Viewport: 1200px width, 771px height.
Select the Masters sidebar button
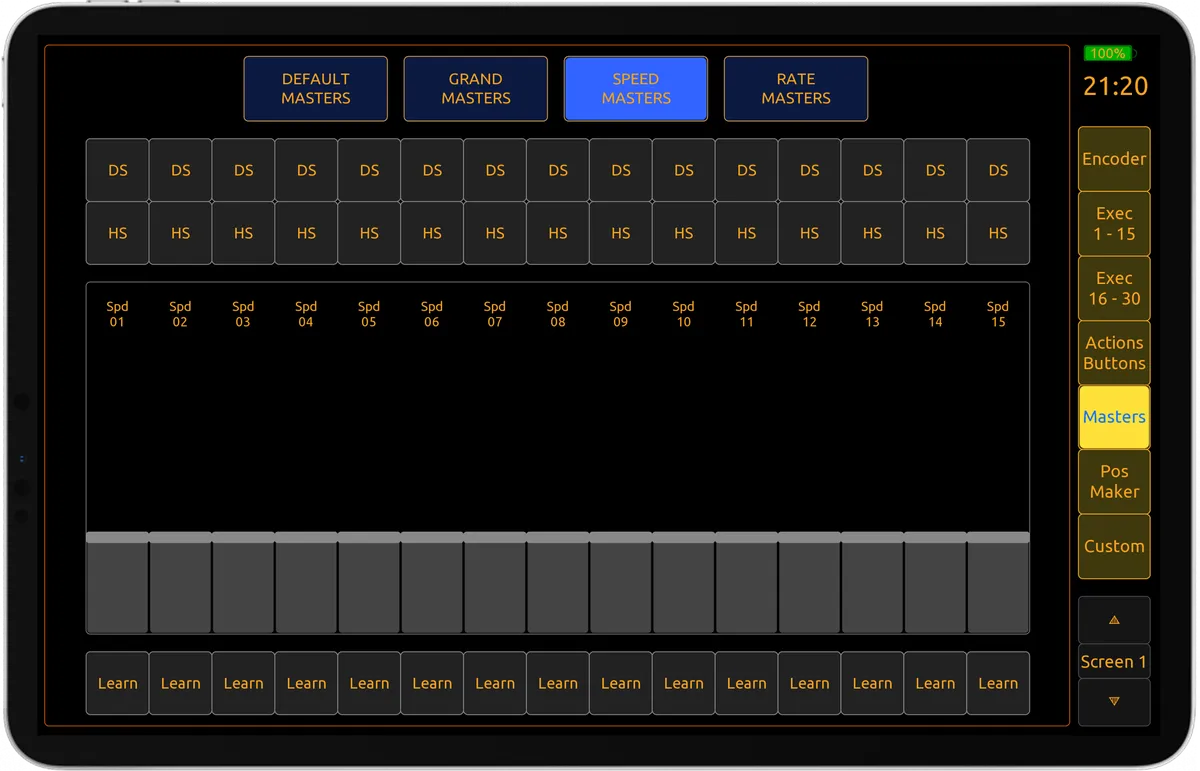1114,417
